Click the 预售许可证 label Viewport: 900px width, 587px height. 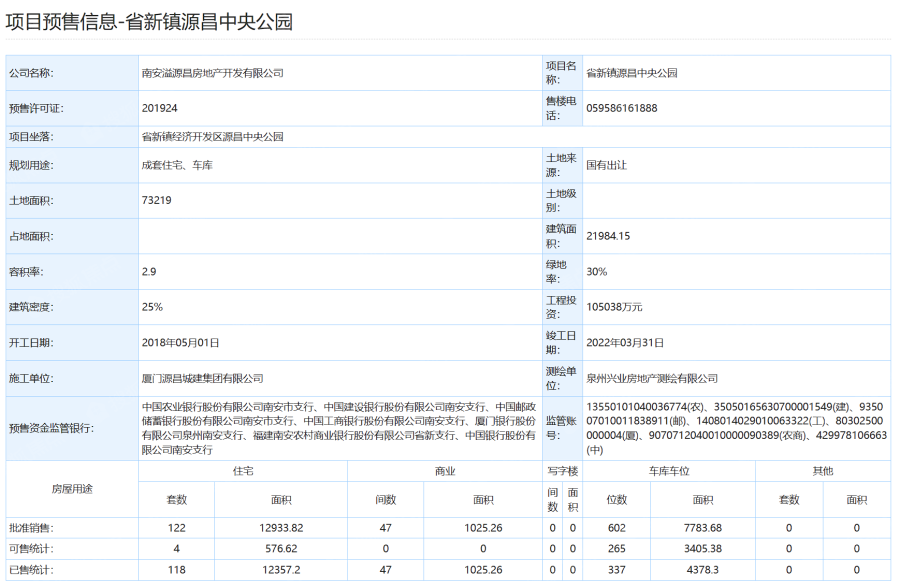(x=36, y=108)
